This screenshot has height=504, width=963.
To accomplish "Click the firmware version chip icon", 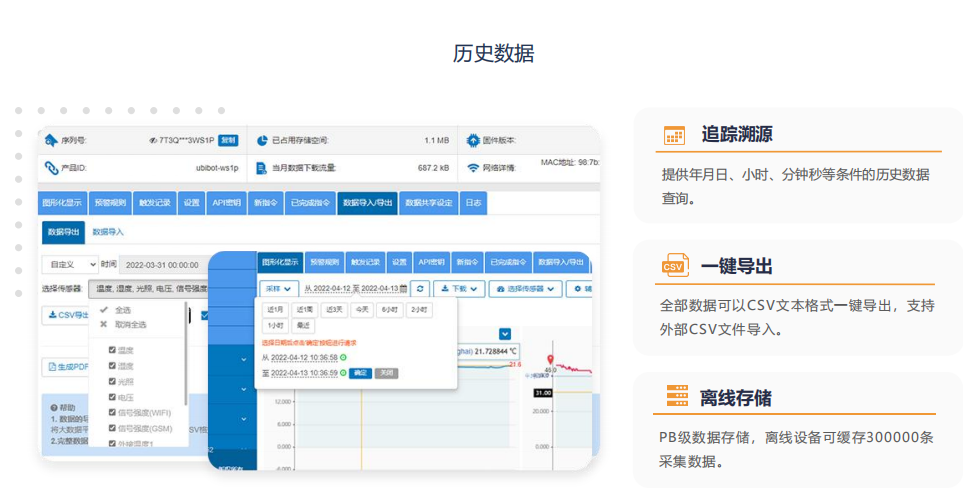I will coord(472,141).
